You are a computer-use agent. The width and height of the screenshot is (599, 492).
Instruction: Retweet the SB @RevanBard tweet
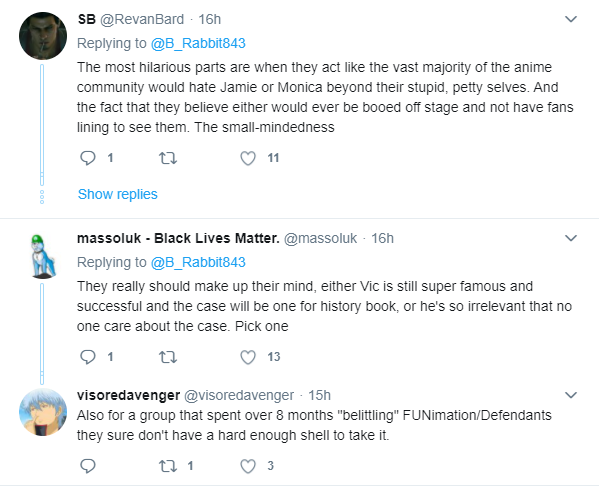coord(168,158)
